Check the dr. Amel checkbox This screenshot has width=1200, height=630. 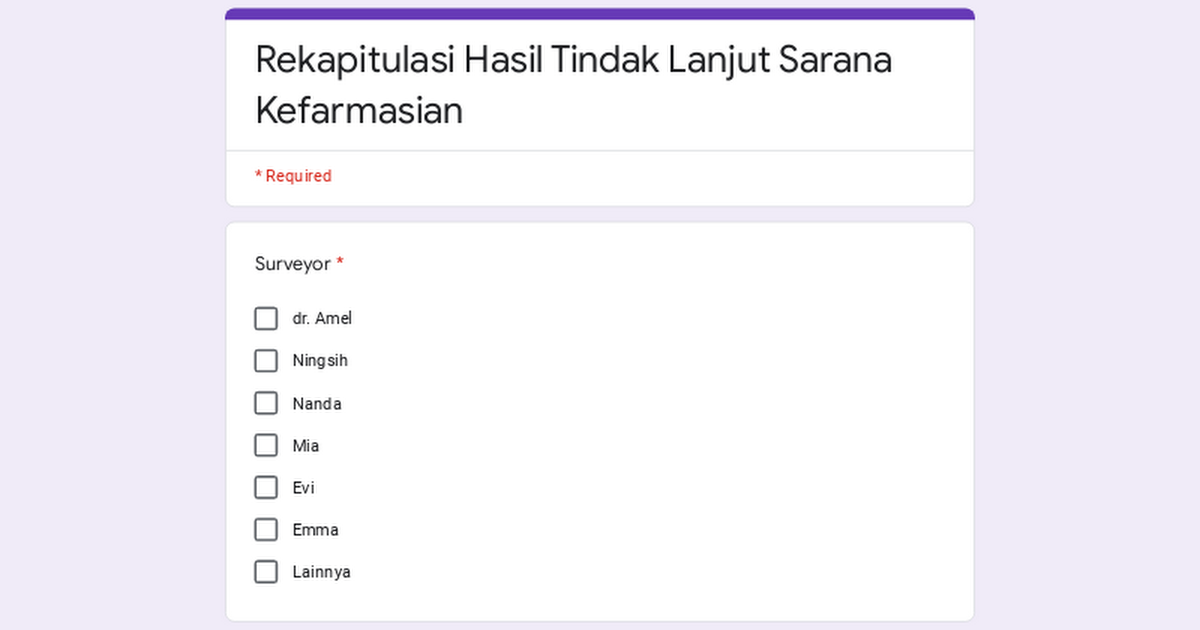tap(265, 318)
